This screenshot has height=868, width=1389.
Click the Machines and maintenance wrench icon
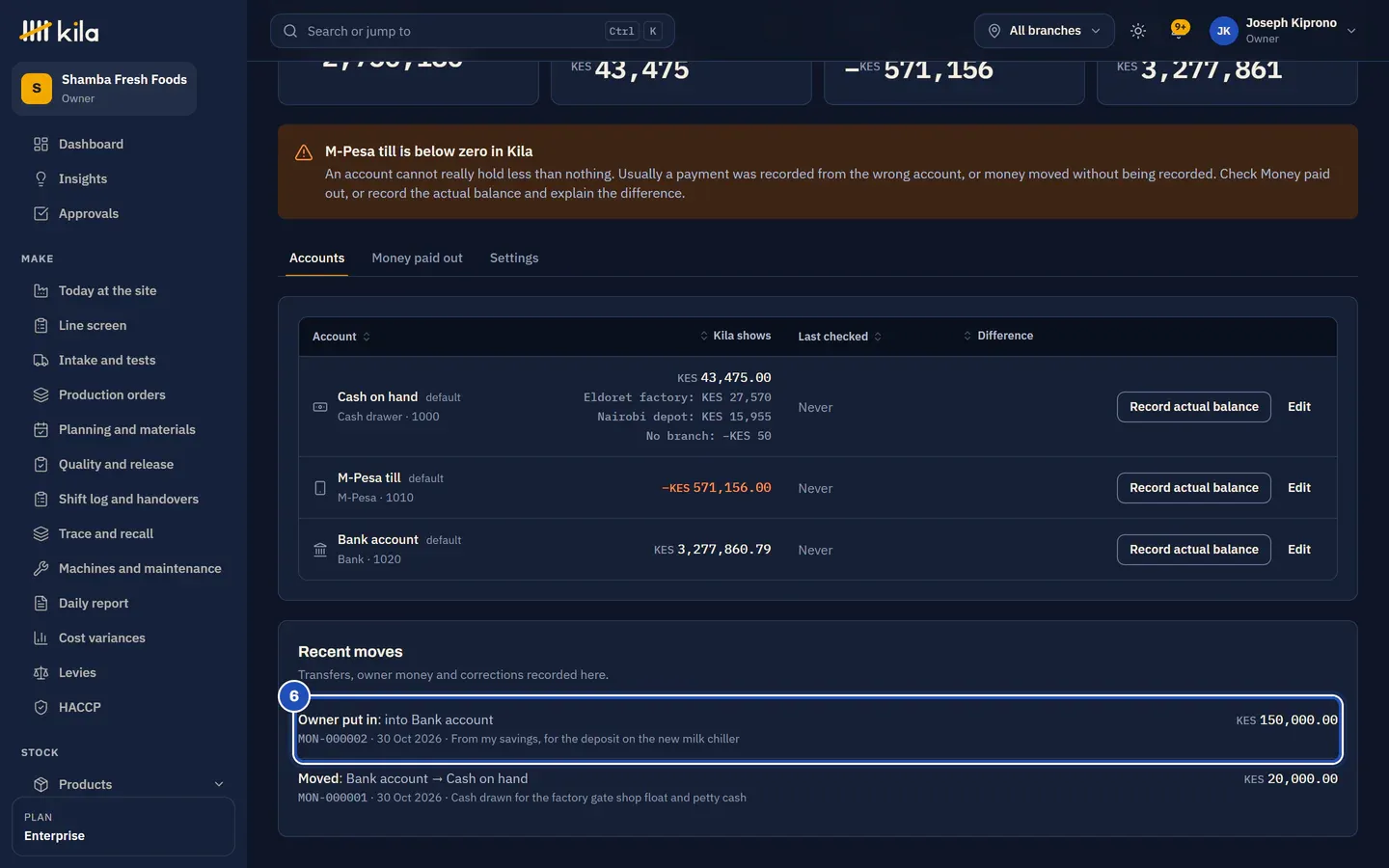[x=41, y=569]
